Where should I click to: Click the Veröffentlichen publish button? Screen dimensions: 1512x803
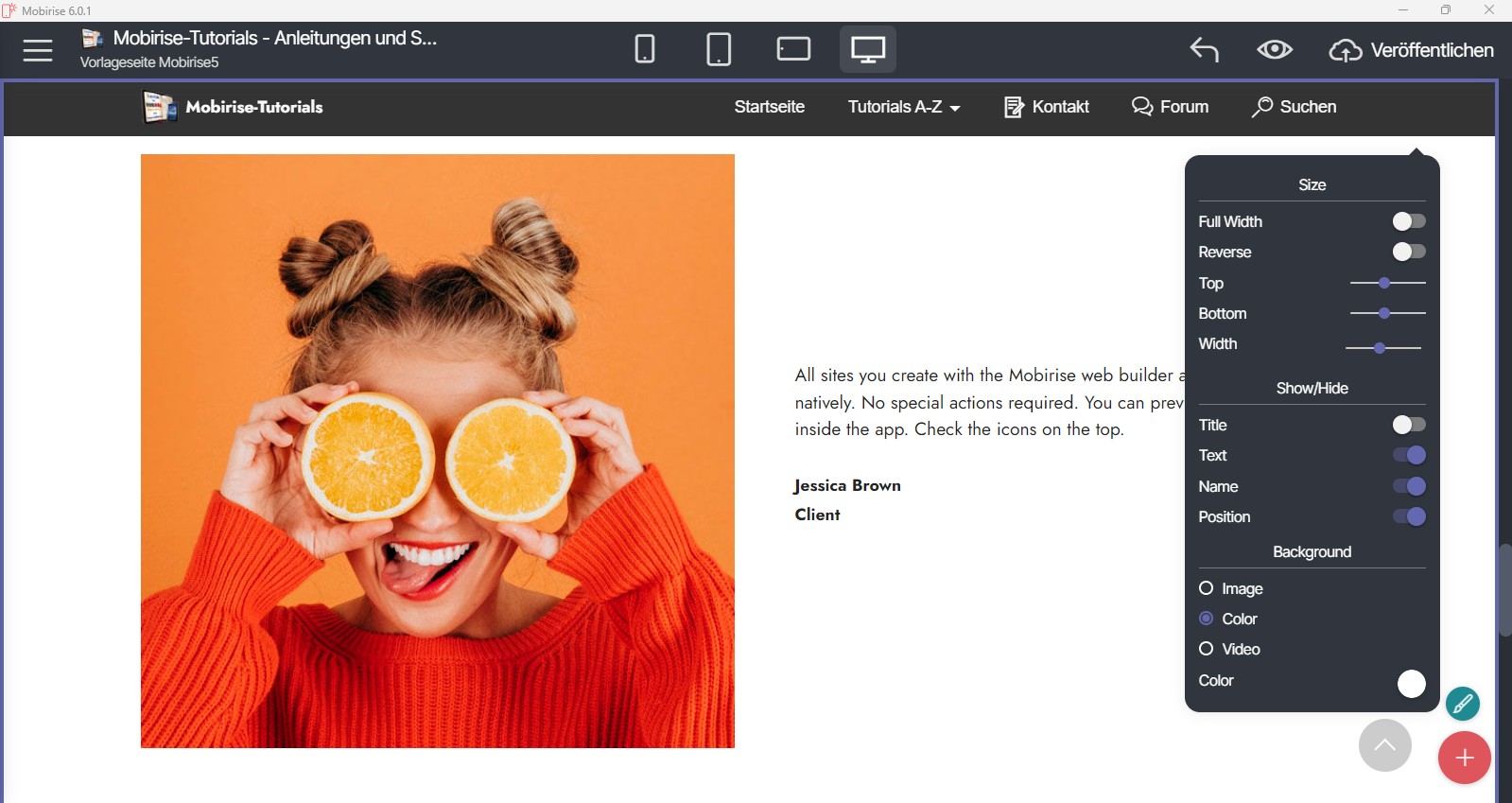point(1412,50)
